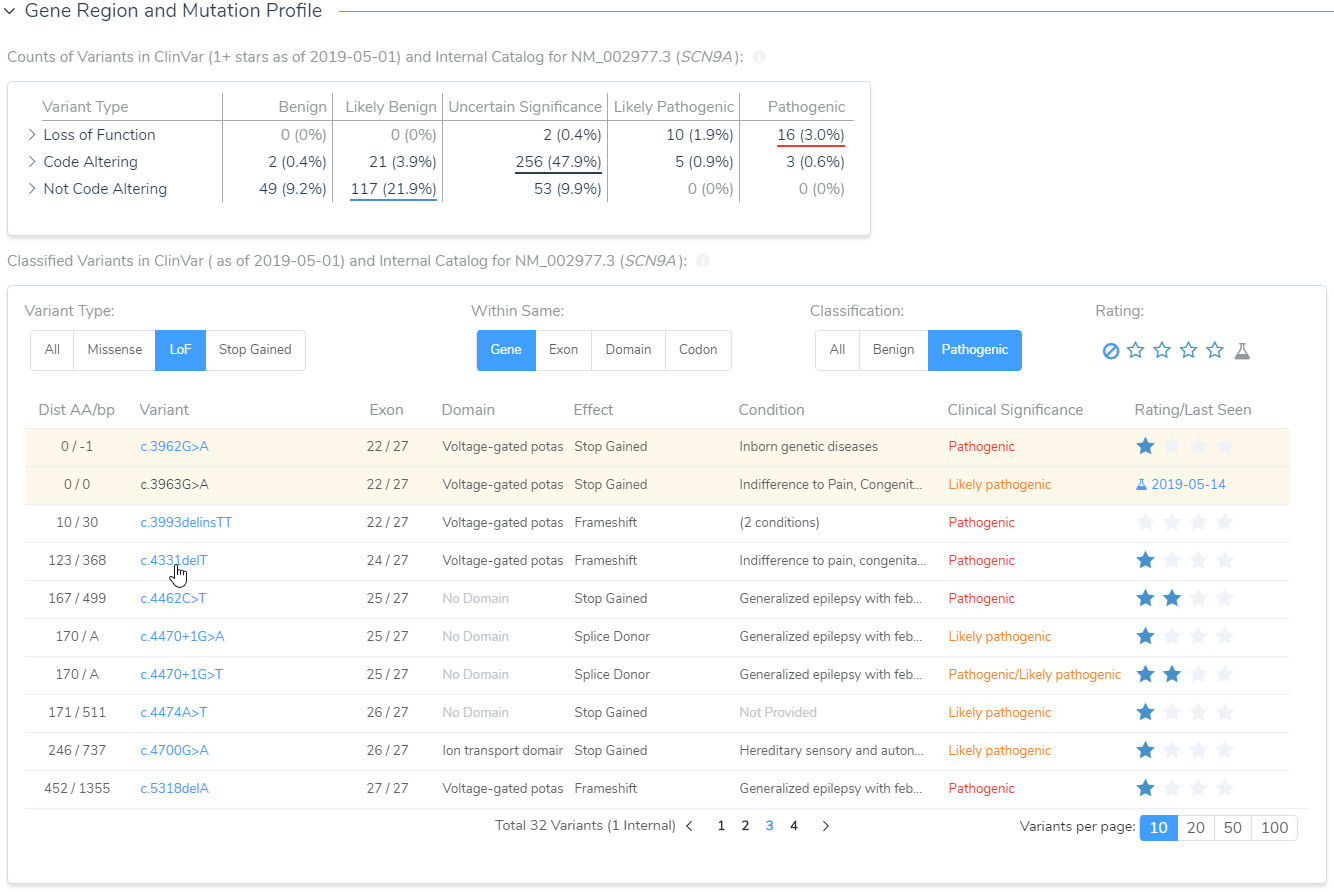
Task: Open variant c.4331delT link
Action: coord(174,561)
